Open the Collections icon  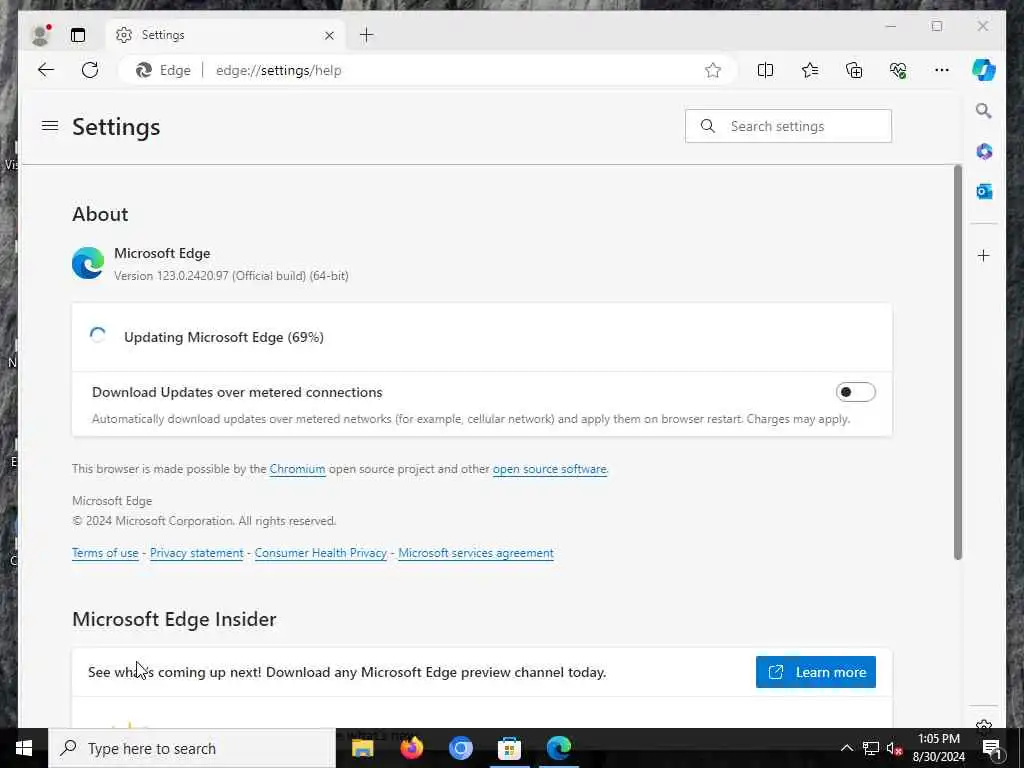[x=854, y=70]
